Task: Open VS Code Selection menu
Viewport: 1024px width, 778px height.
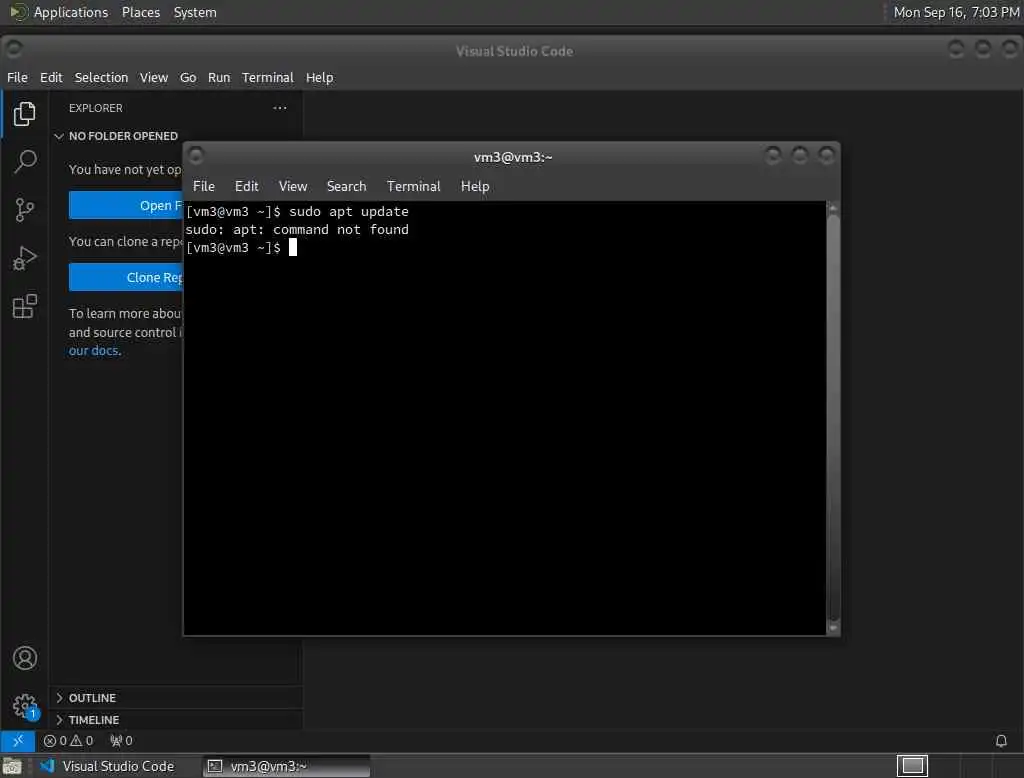Action: pyautogui.click(x=101, y=77)
